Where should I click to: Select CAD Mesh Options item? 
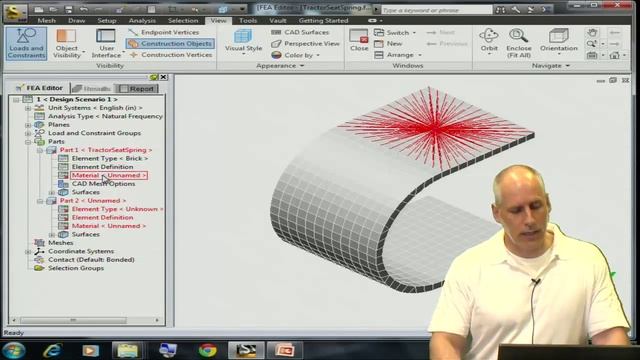click(103, 184)
